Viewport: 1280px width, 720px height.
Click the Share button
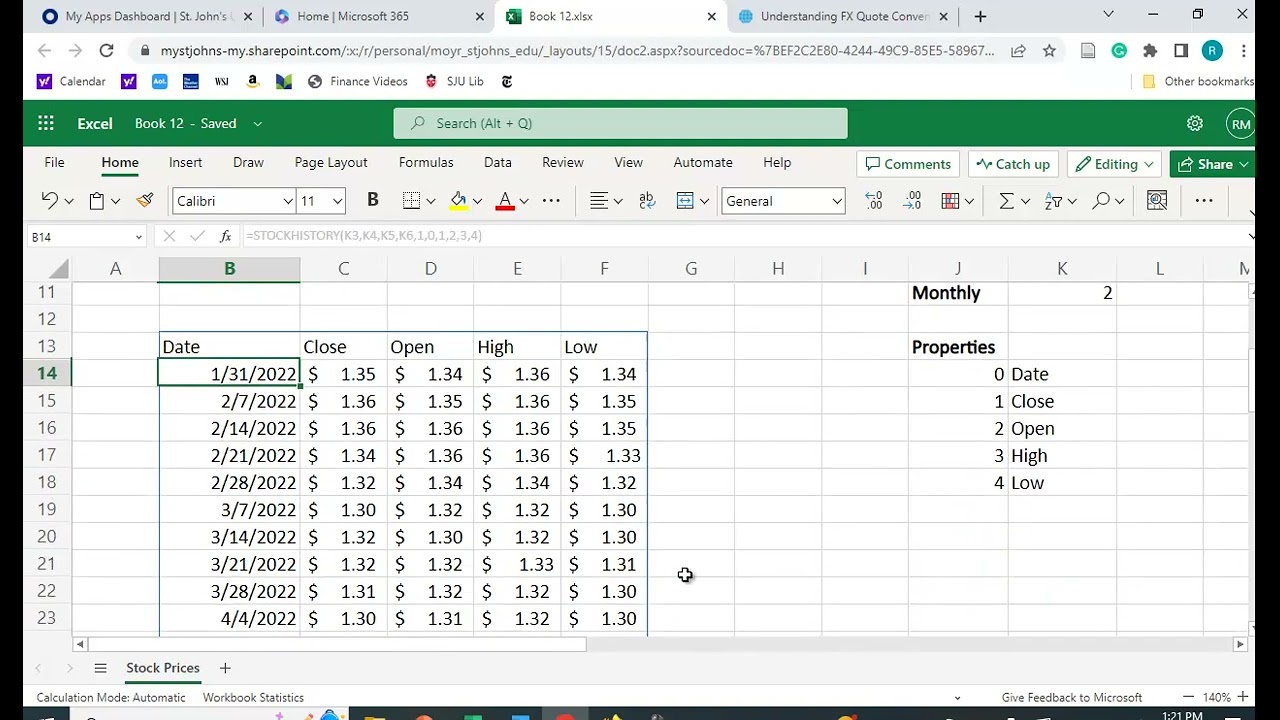tap(1213, 164)
